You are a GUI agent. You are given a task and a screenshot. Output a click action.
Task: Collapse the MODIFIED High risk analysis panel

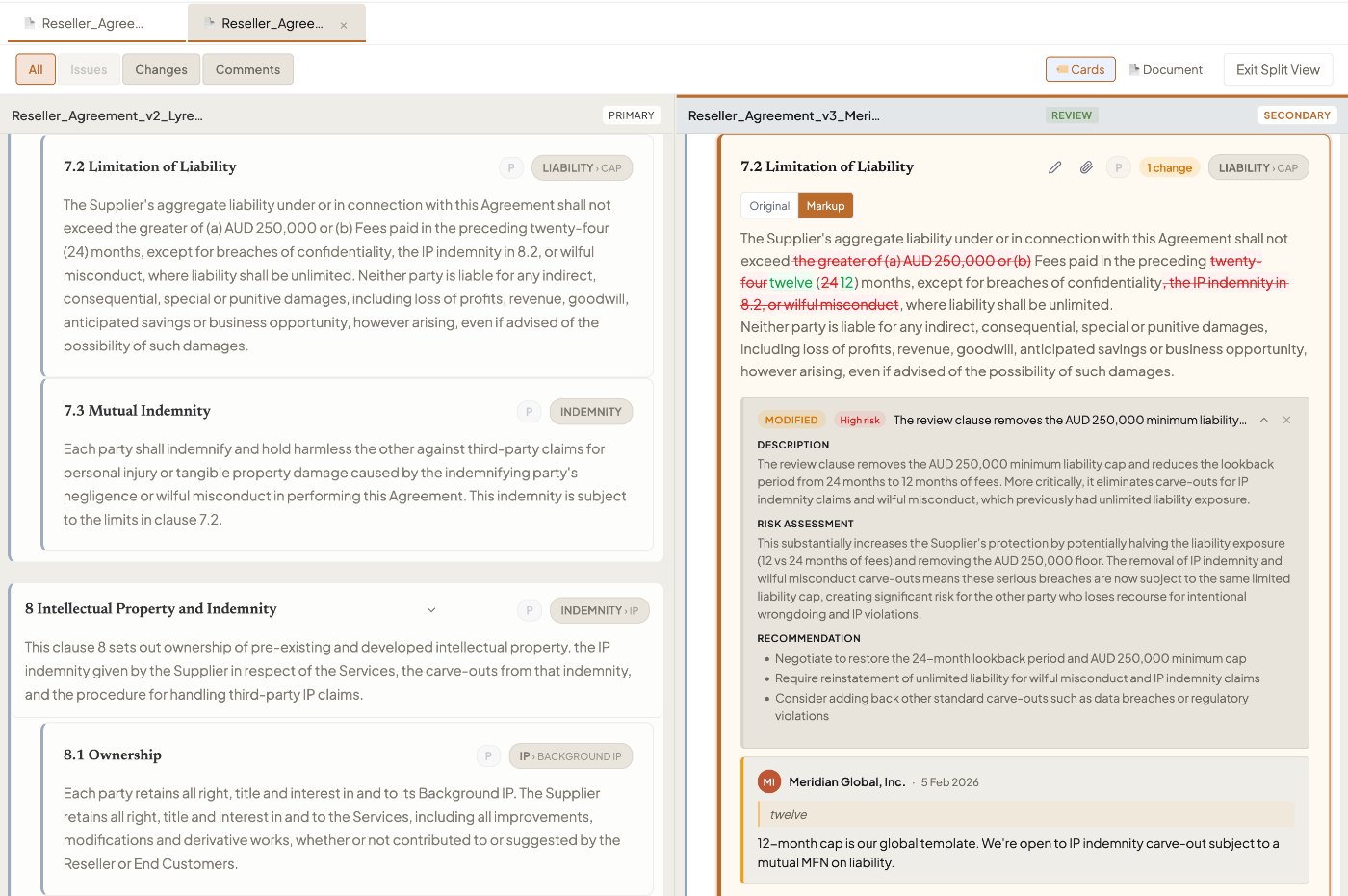[1263, 421]
